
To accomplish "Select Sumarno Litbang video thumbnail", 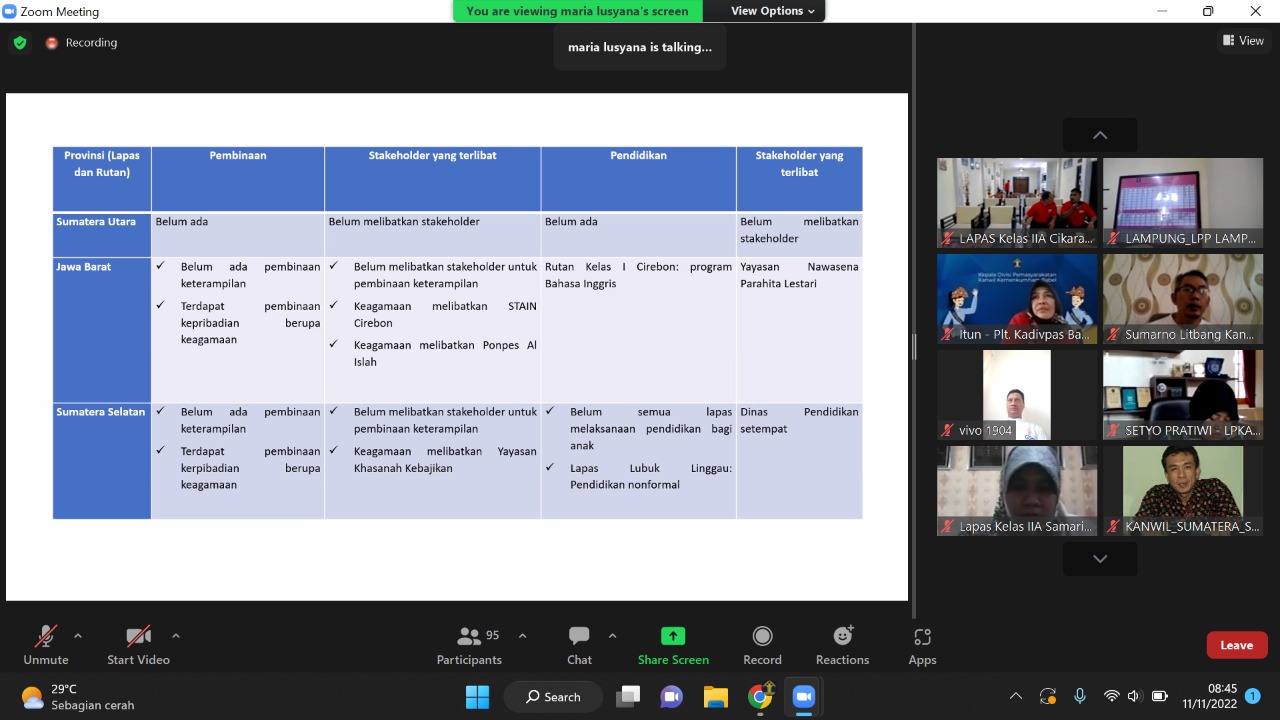I will click(x=1182, y=298).
